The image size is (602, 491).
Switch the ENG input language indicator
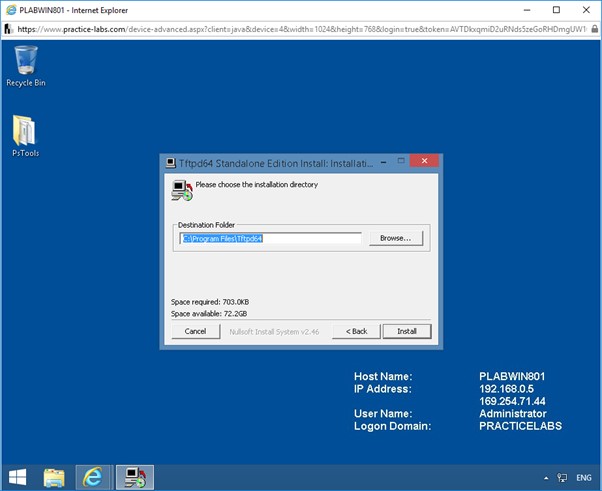(x=584, y=478)
